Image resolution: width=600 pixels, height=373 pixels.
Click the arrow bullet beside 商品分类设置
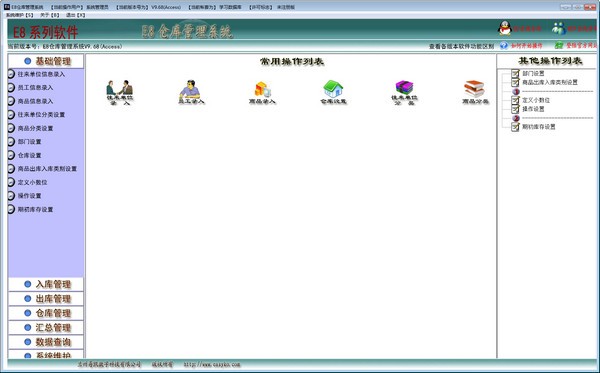[11, 128]
